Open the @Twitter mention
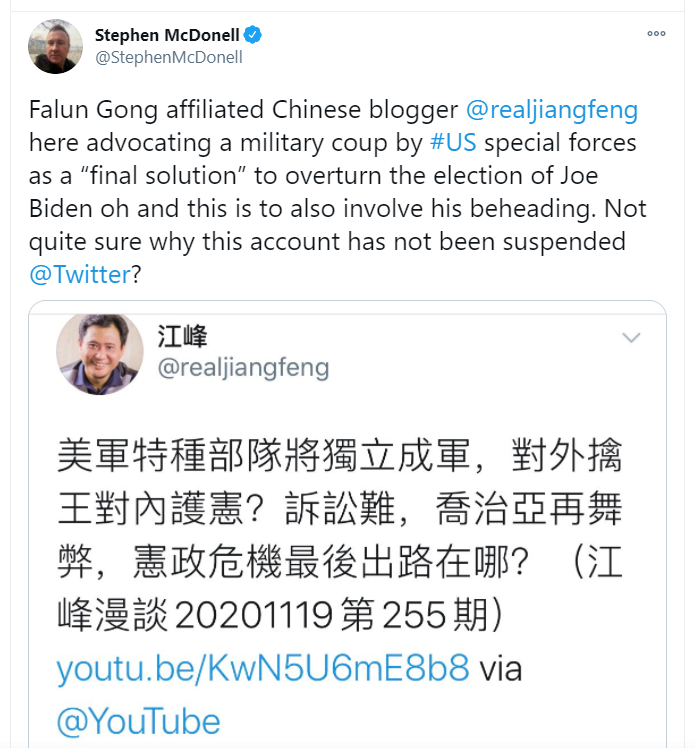The width and height of the screenshot is (695, 748). click(x=80, y=274)
